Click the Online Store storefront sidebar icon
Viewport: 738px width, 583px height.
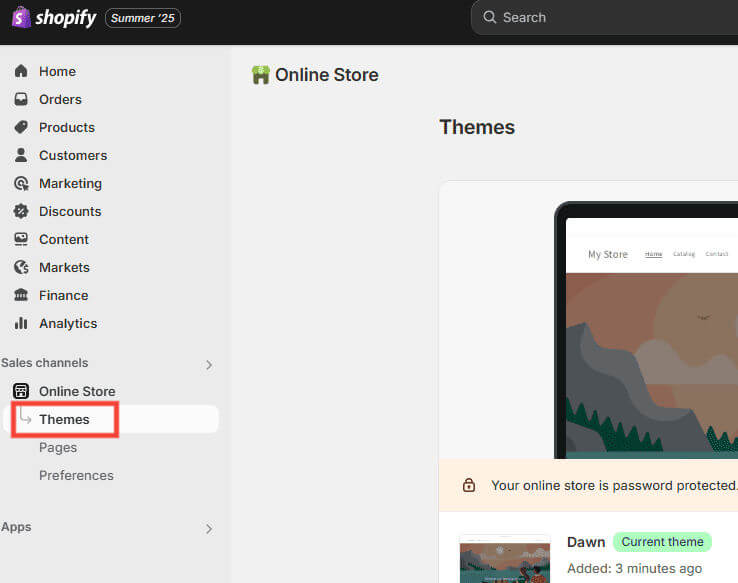(21, 391)
